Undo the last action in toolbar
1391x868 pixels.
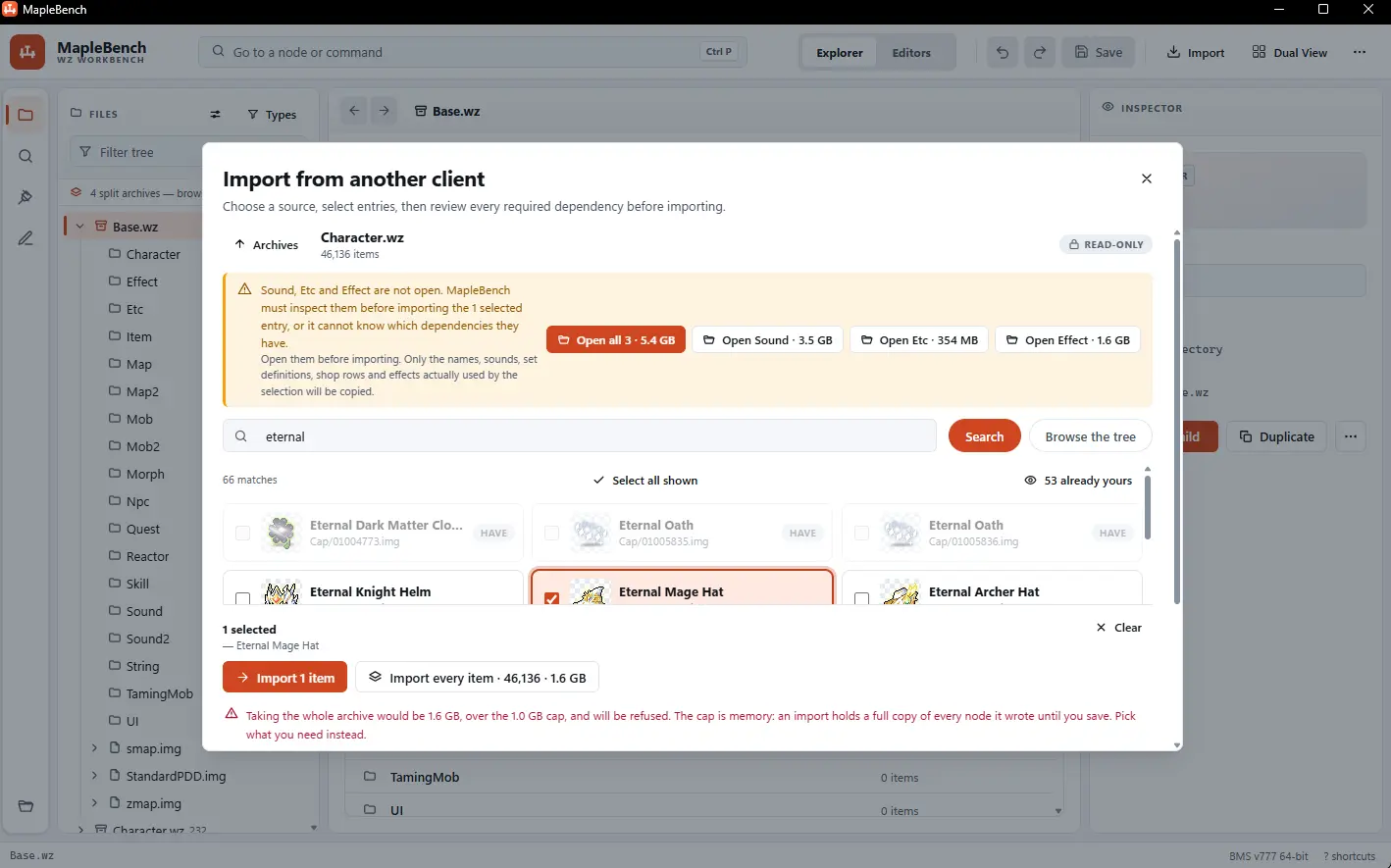[1003, 52]
